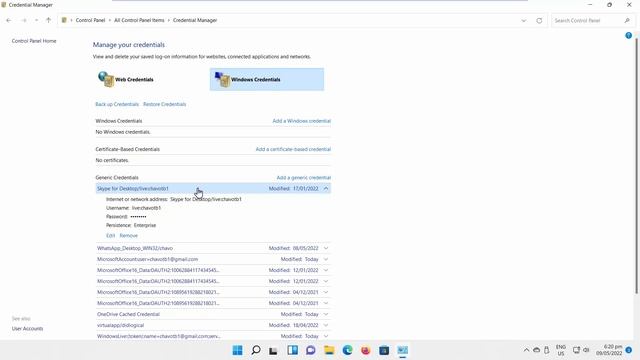Open taskbar Search

pos(256,350)
